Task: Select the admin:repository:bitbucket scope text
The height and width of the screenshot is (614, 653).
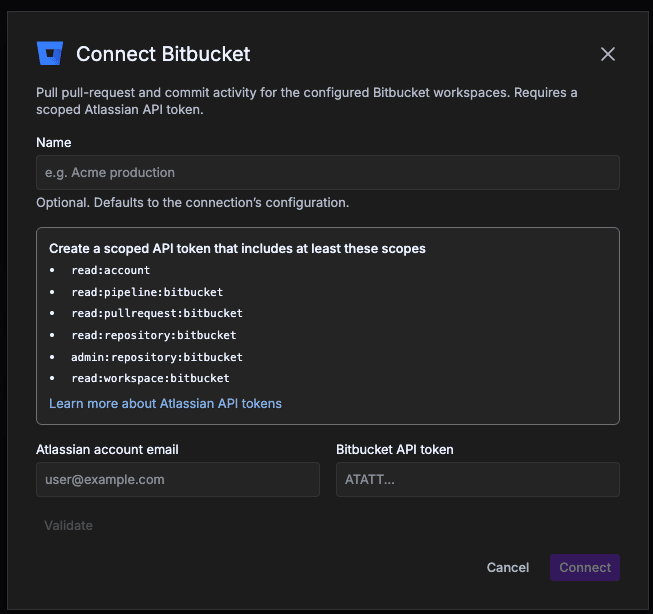Action: tap(157, 357)
